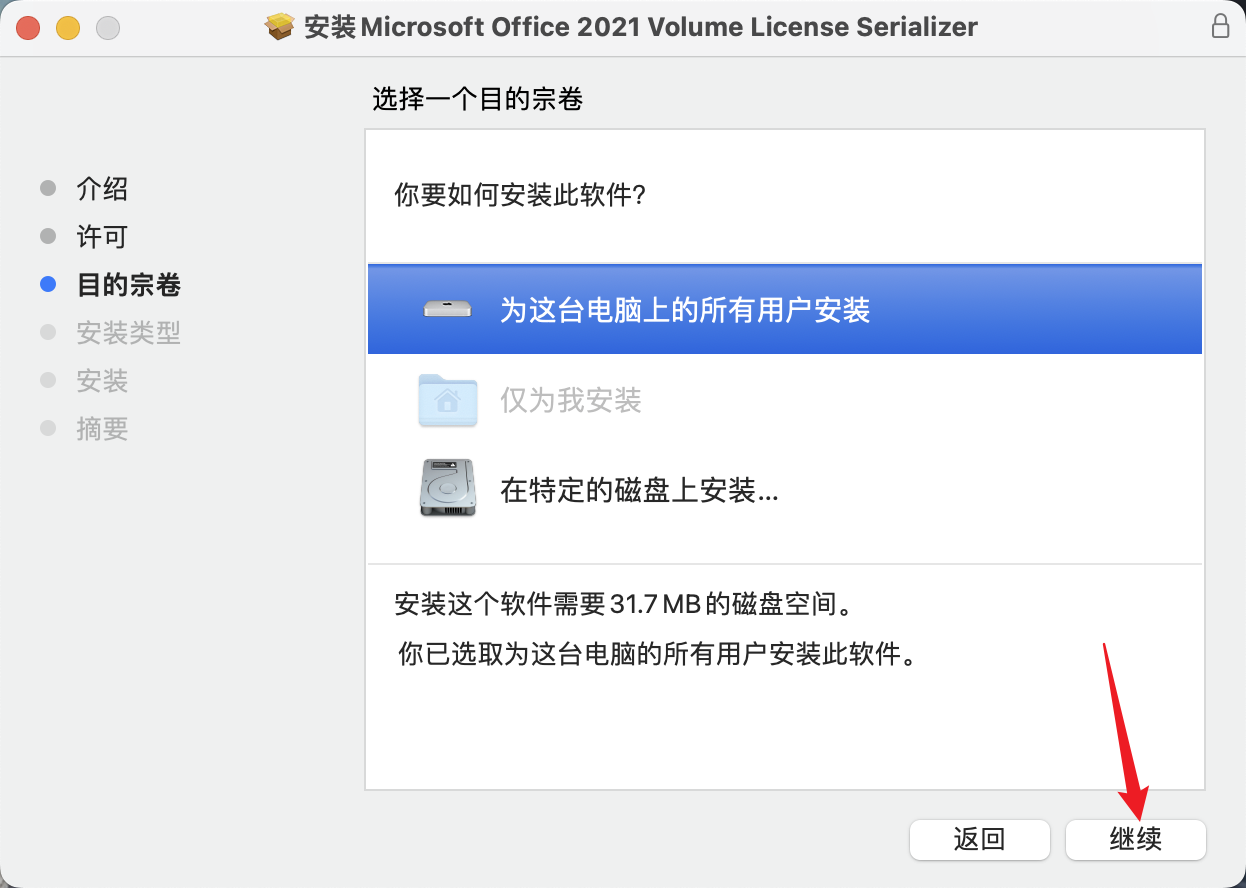
Task: Select the 安装 step in sidebar
Action: coord(102,381)
